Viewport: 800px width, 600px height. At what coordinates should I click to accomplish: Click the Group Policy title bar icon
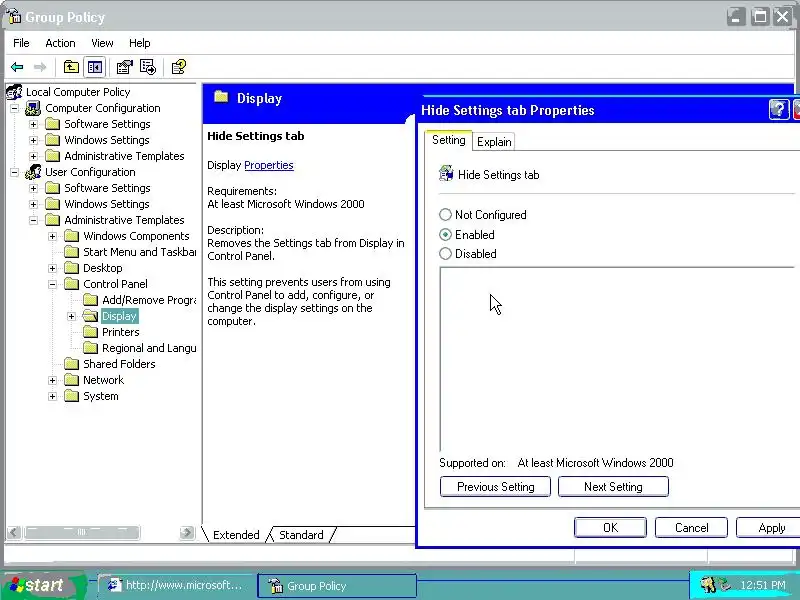tap(14, 16)
